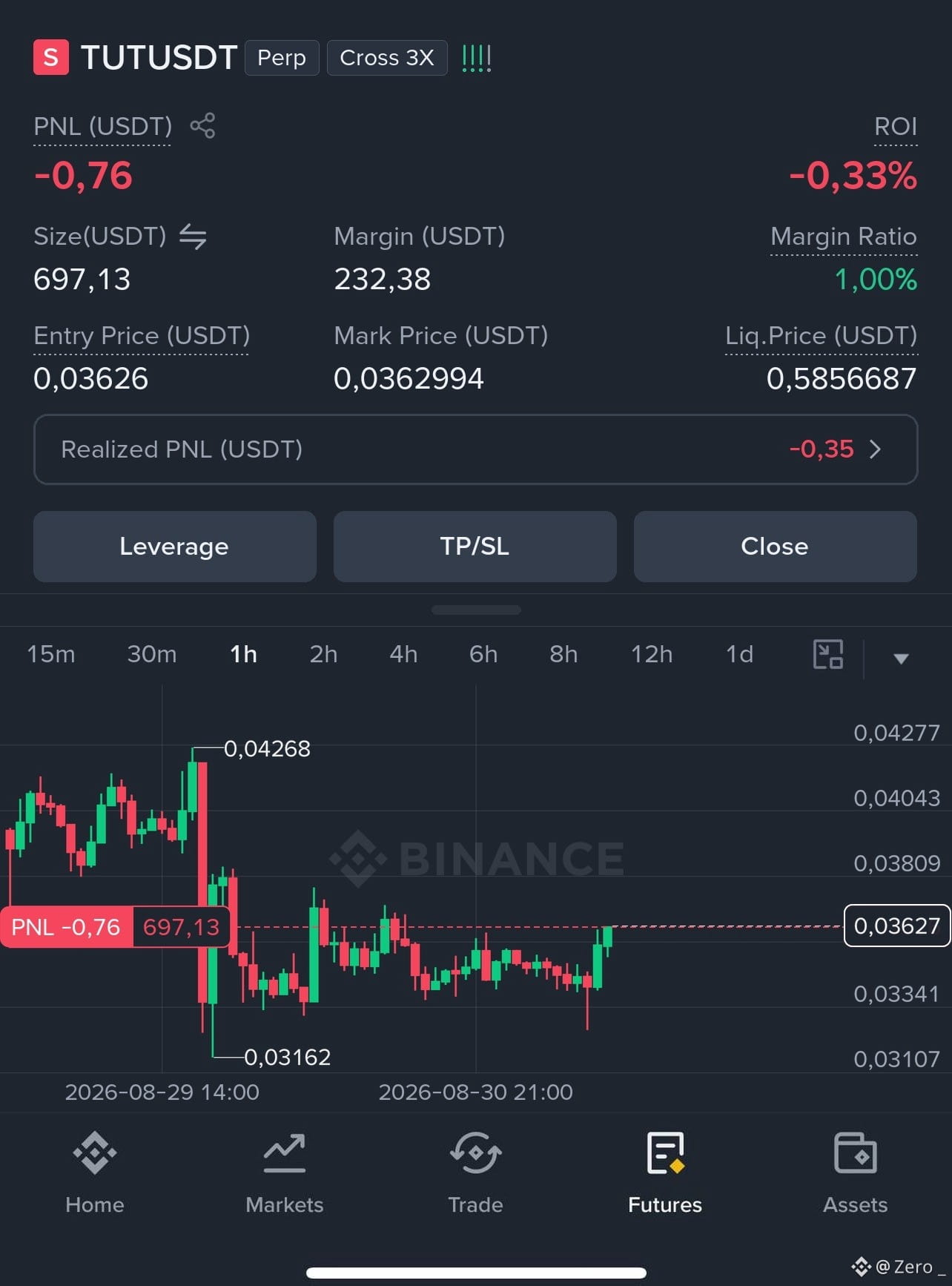This screenshot has height=1286, width=952.
Task: Select the 15m chart interval
Action: coord(51,654)
